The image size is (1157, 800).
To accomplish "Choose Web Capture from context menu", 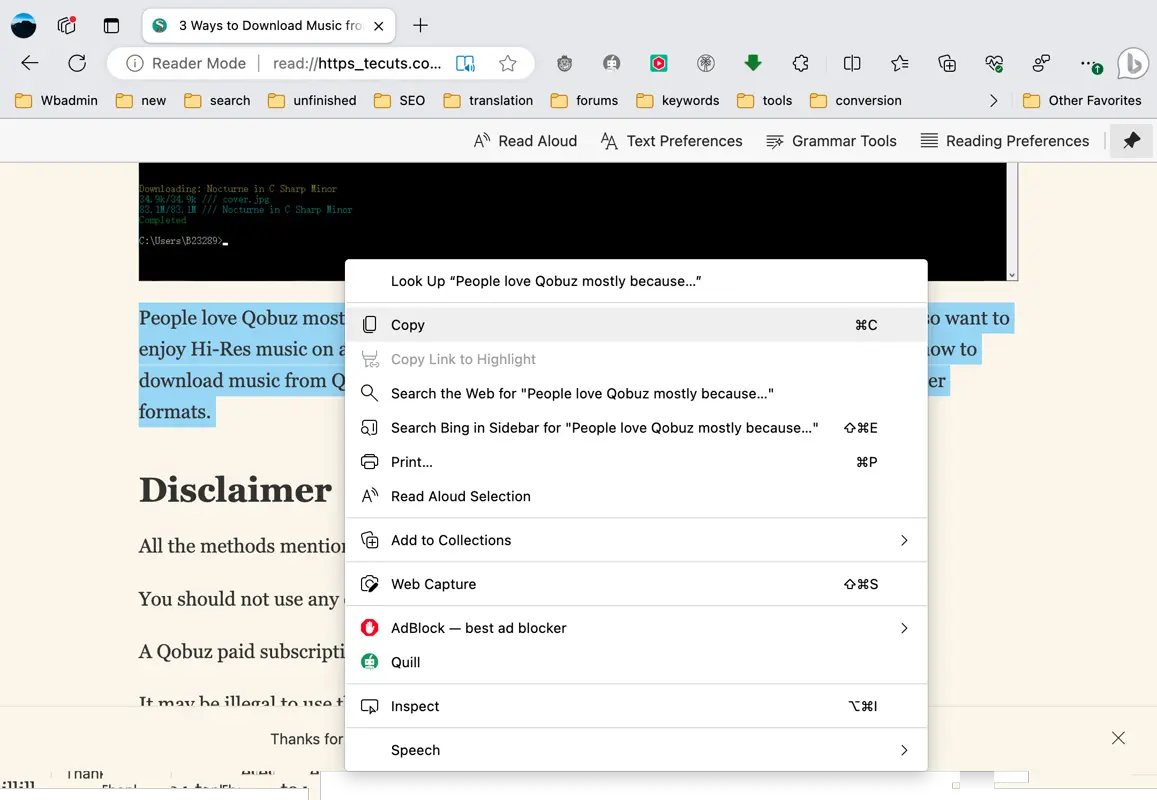I will 636,584.
